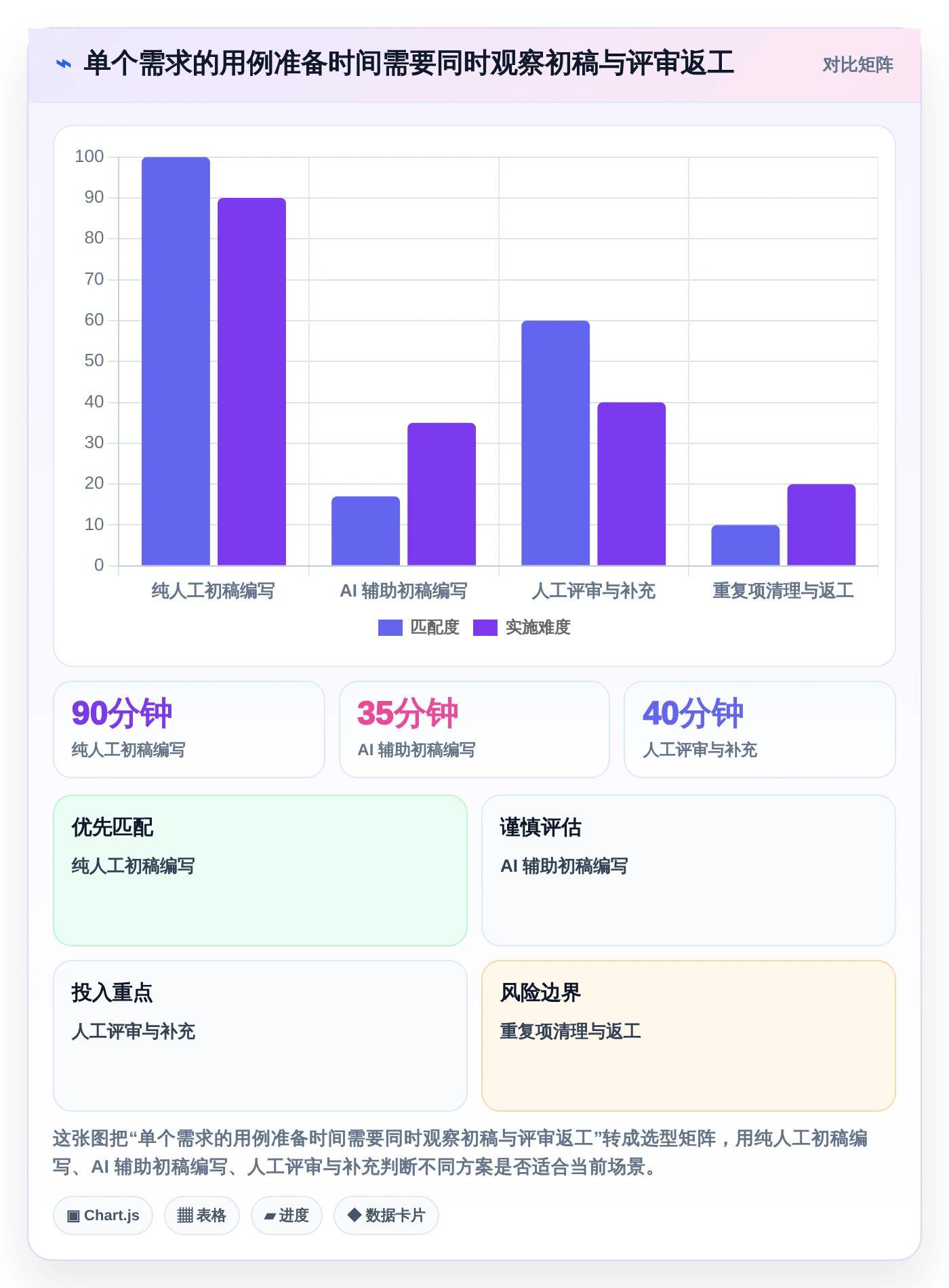The width and height of the screenshot is (949, 1288).
Task: Click the 纯人工初稿编写 匹配度 bar at 100
Action: coord(176,361)
